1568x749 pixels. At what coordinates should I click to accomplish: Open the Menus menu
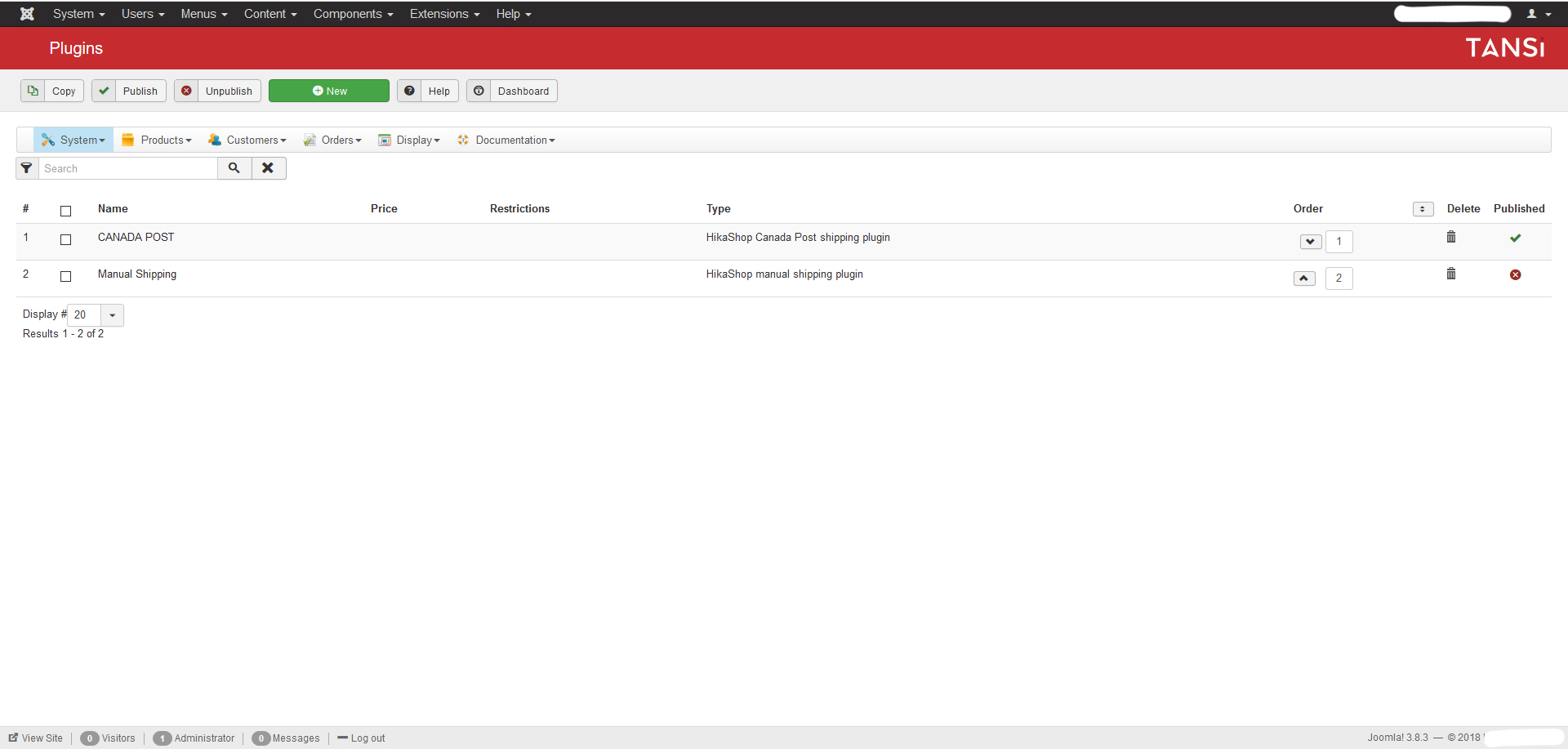(204, 14)
